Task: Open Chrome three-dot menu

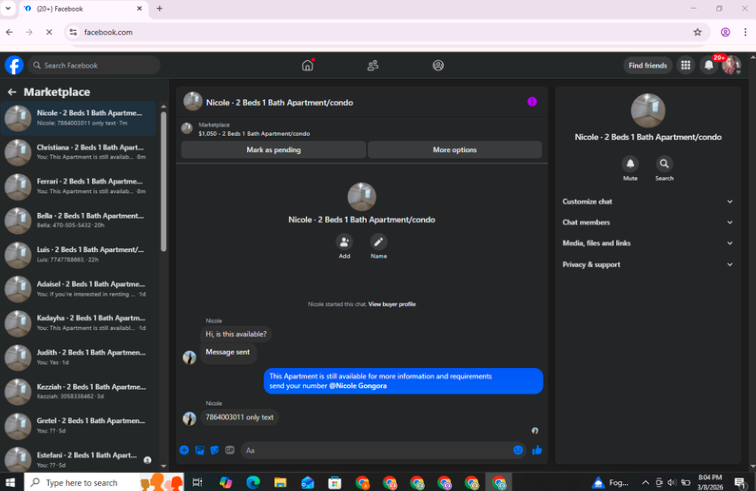Action: pos(745,32)
